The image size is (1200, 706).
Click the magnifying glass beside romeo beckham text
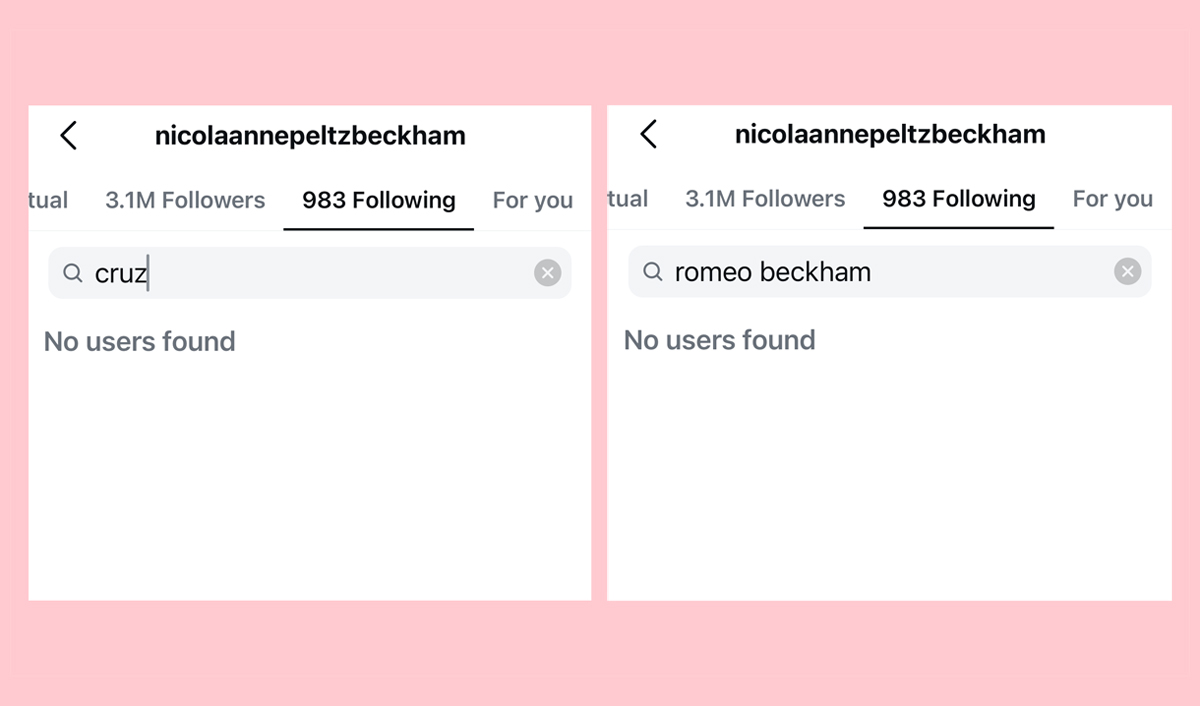(653, 271)
